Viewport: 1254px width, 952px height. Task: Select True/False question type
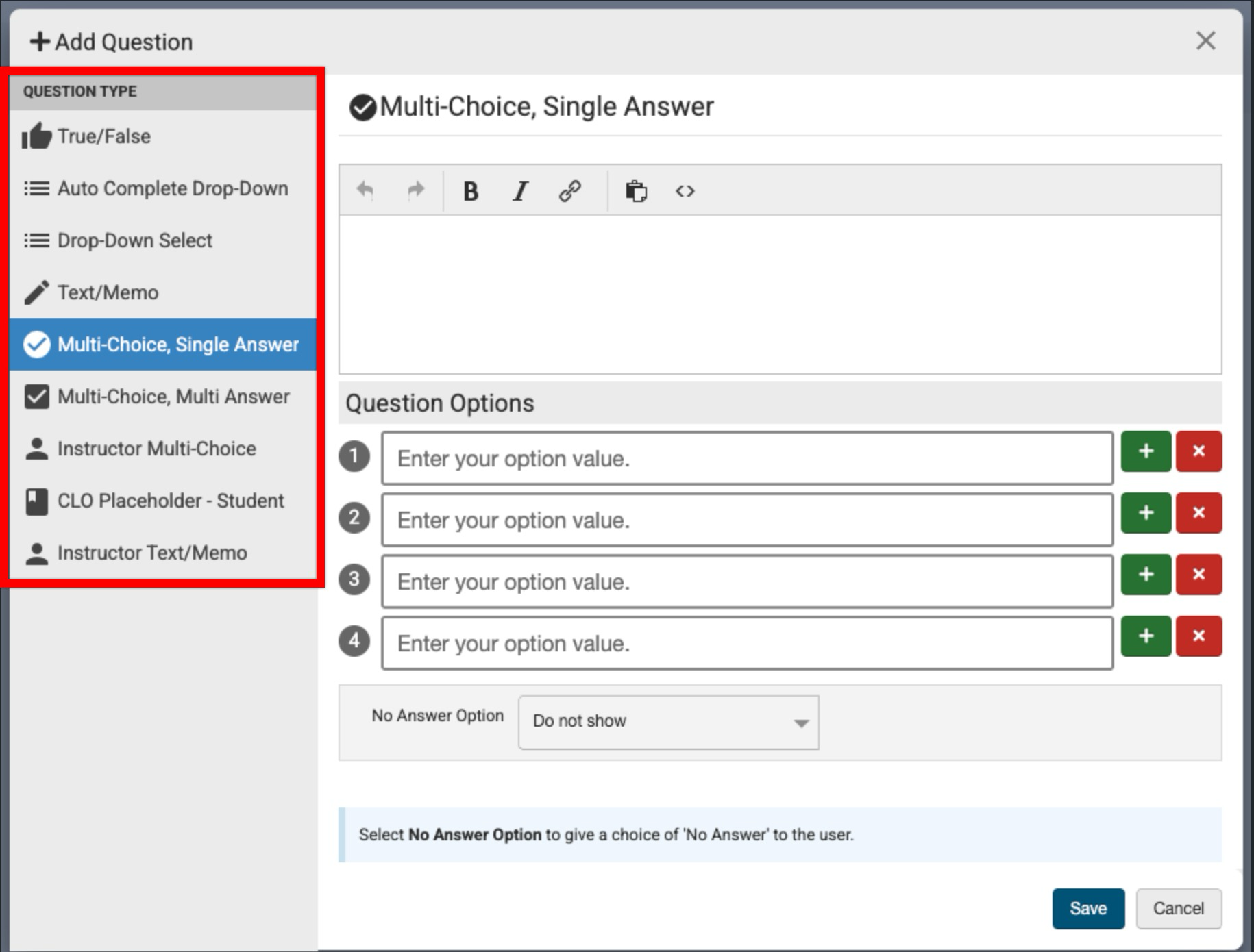[x=103, y=136]
